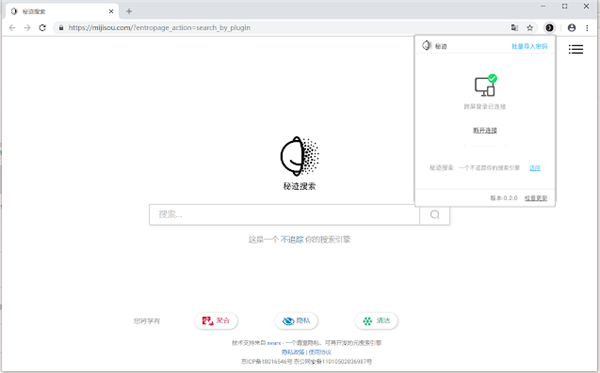The width and height of the screenshot is (600, 373).
Task: Click the magnifier search button
Action: tap(435, 215)
